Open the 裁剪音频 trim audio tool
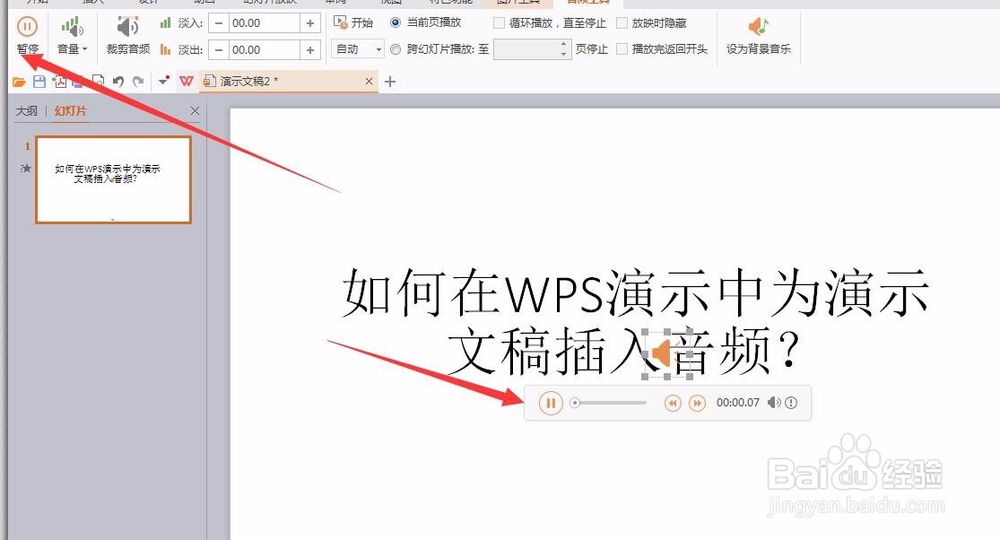 tap(128, 35)
